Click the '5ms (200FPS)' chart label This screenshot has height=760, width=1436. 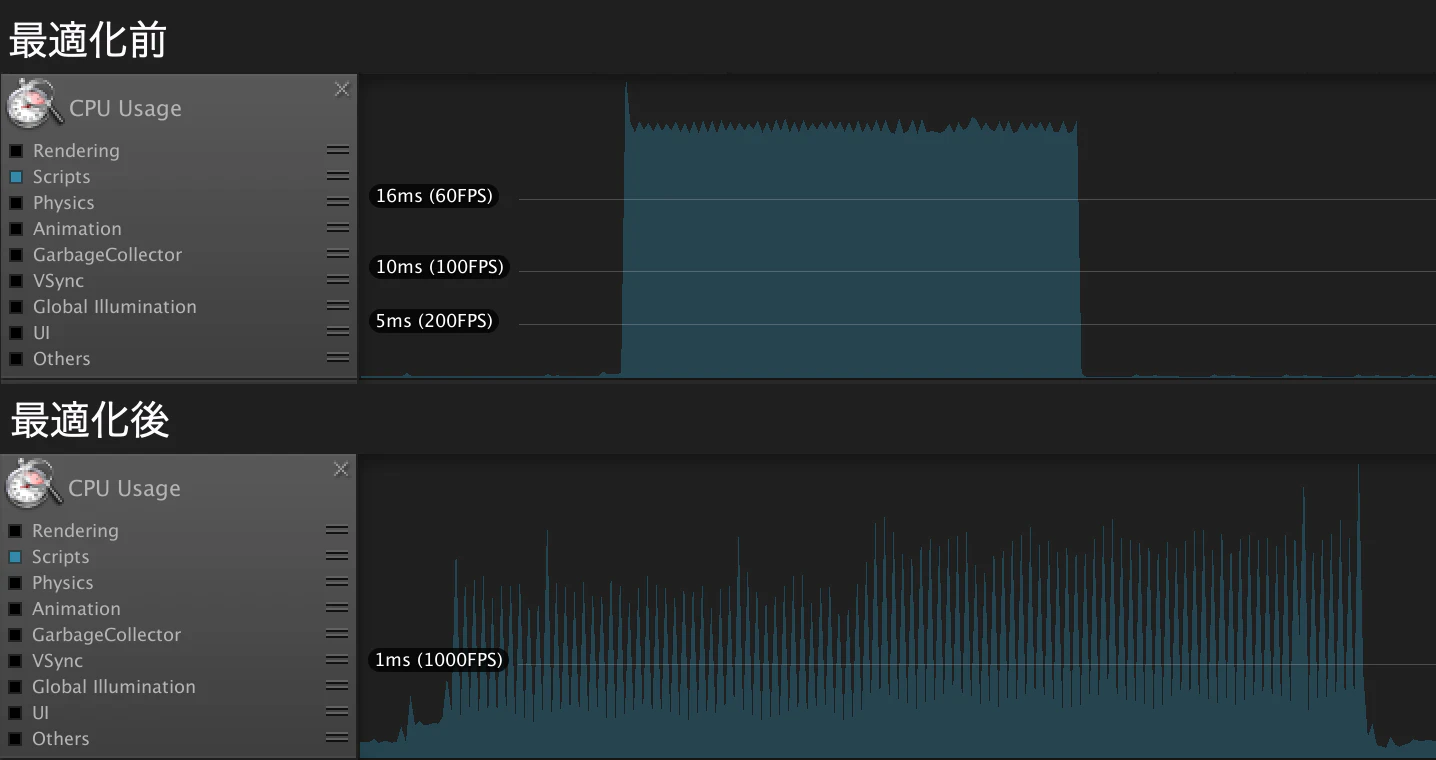pyautogui.click(x=434, y=321)
